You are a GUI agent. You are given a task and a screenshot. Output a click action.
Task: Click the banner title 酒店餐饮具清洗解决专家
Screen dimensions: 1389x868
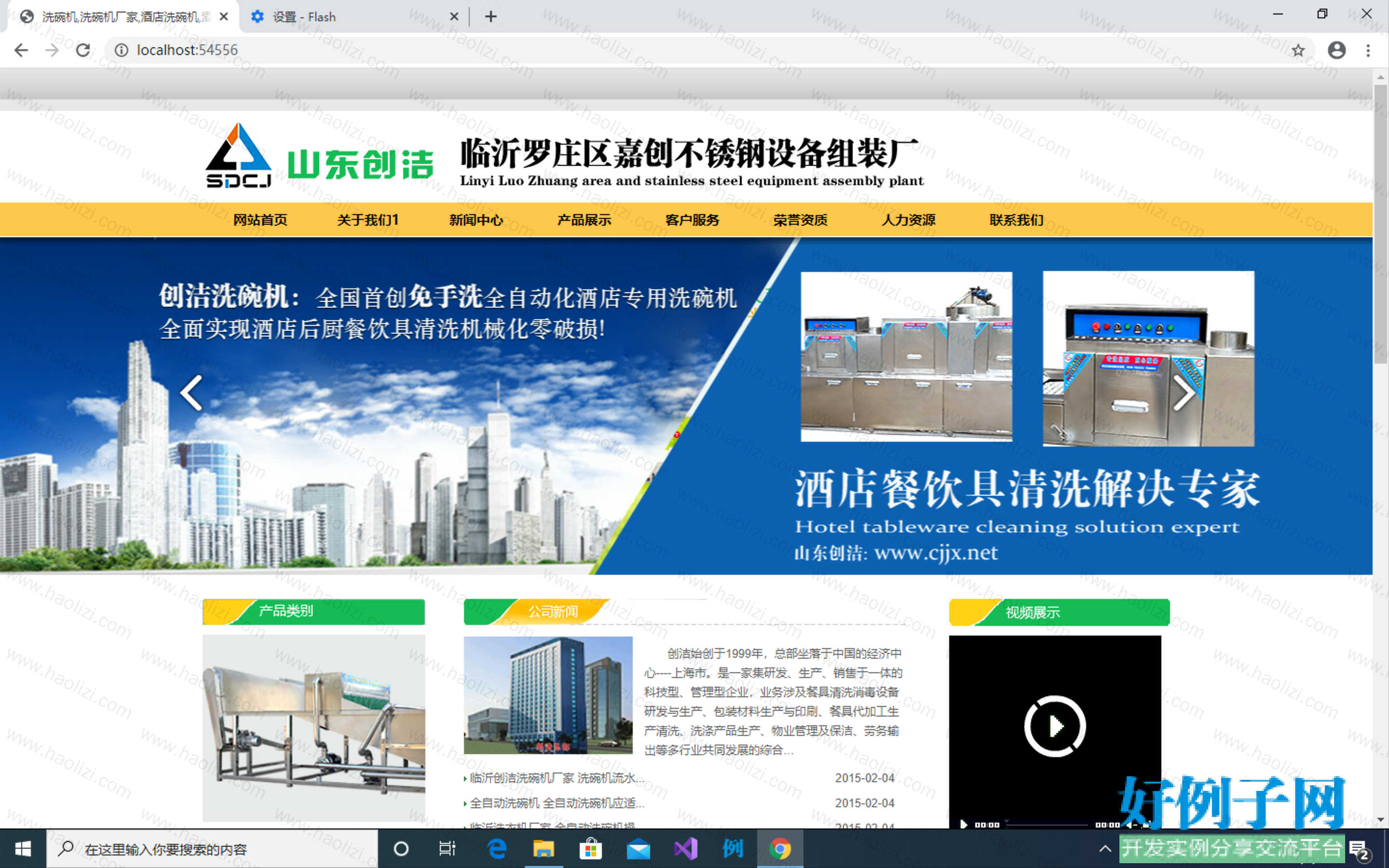(x=1027, y=488)
